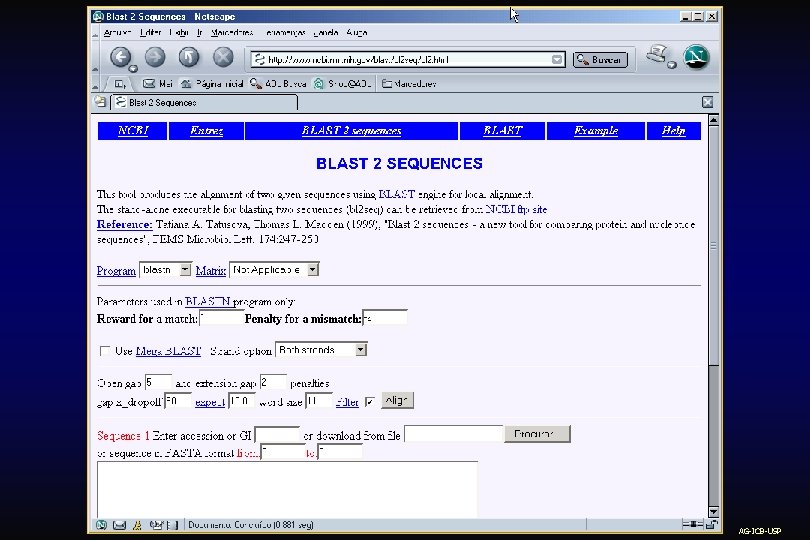Click the accession or GI input field

277,435
